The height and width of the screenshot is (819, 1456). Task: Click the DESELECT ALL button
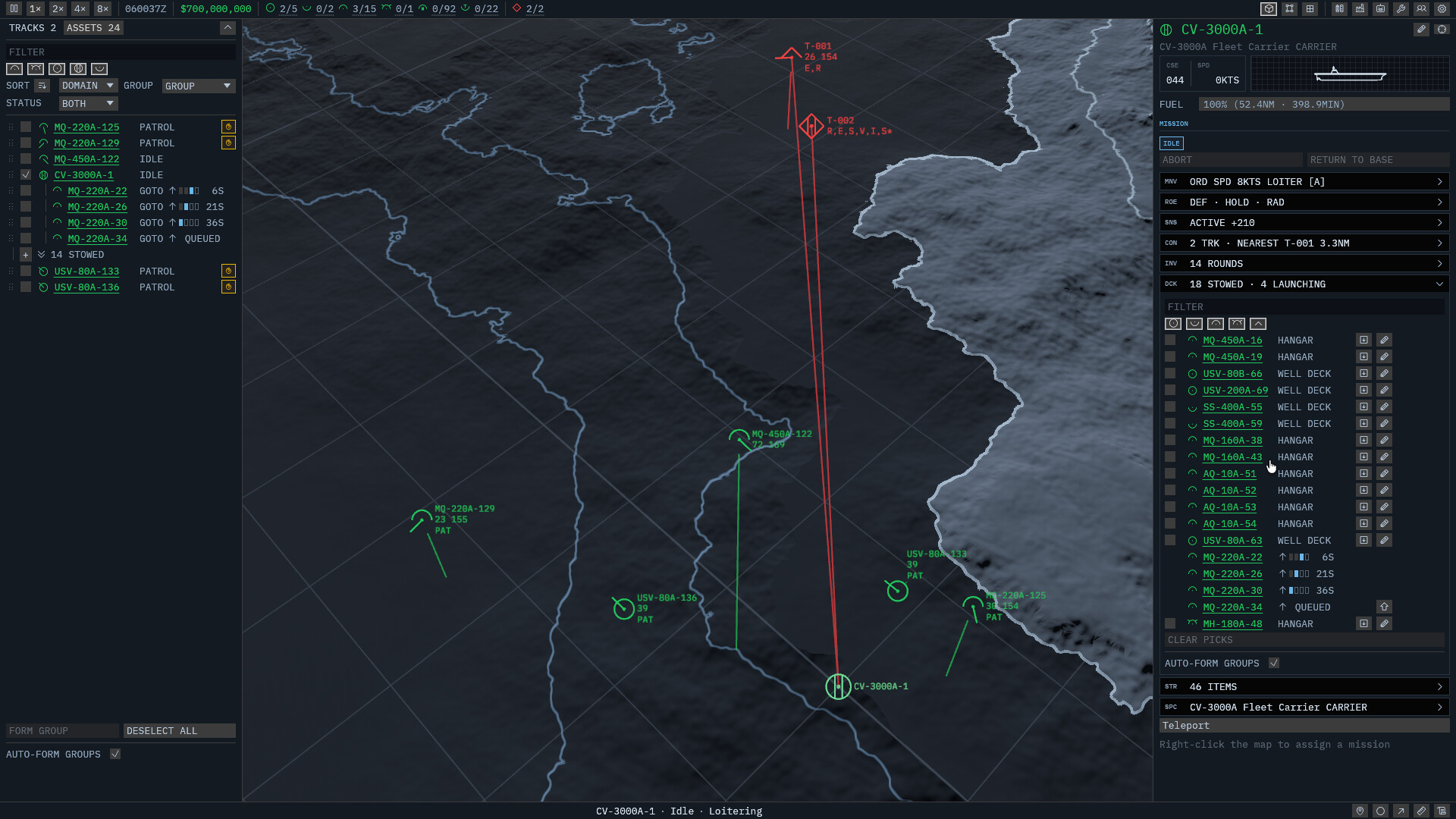[179, 731]
